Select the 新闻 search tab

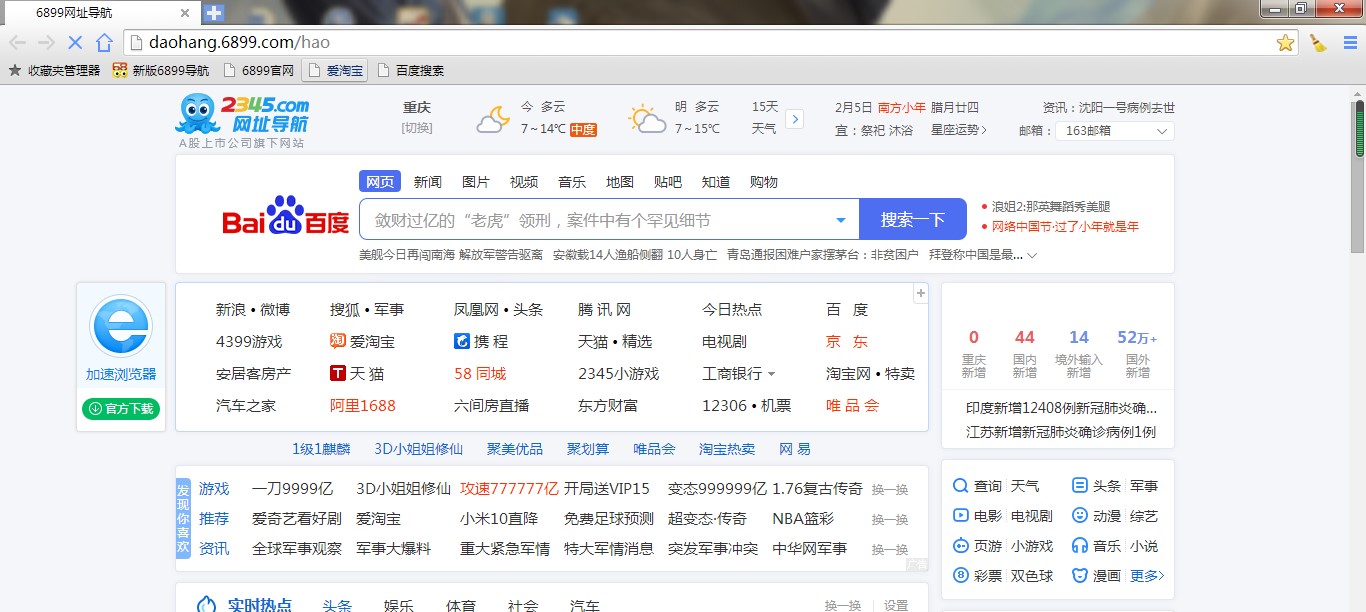click(x=427, y=182)
